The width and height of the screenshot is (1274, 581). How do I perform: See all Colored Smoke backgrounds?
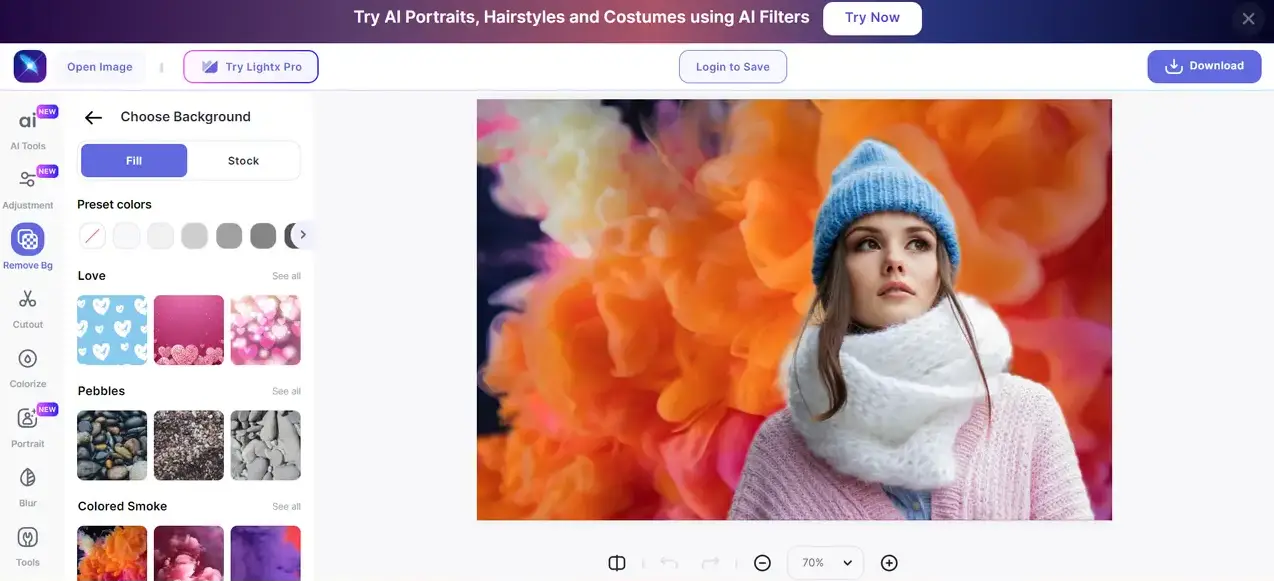point(287,507)
